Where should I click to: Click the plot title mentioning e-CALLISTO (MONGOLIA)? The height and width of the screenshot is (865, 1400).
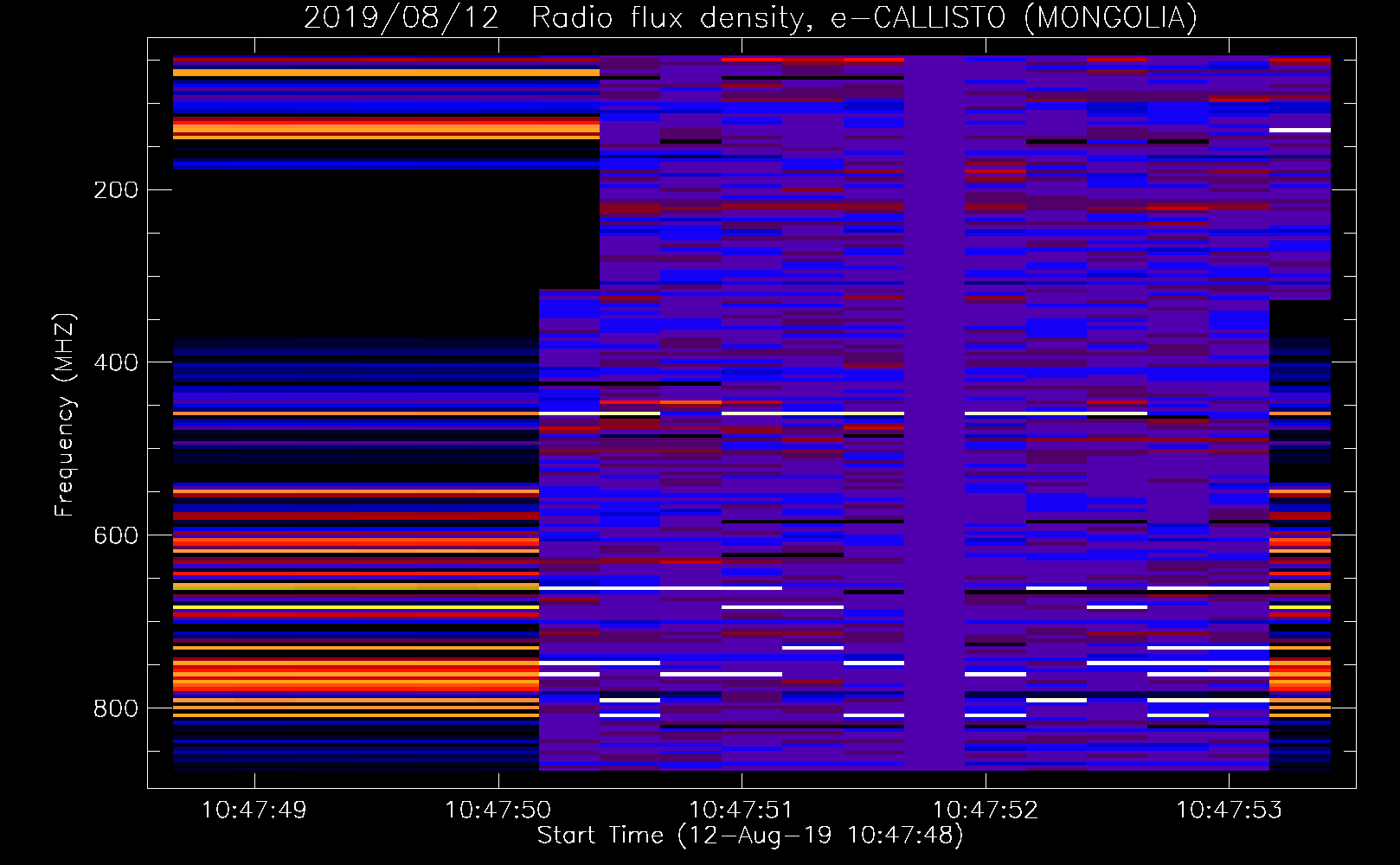(750, 17)
